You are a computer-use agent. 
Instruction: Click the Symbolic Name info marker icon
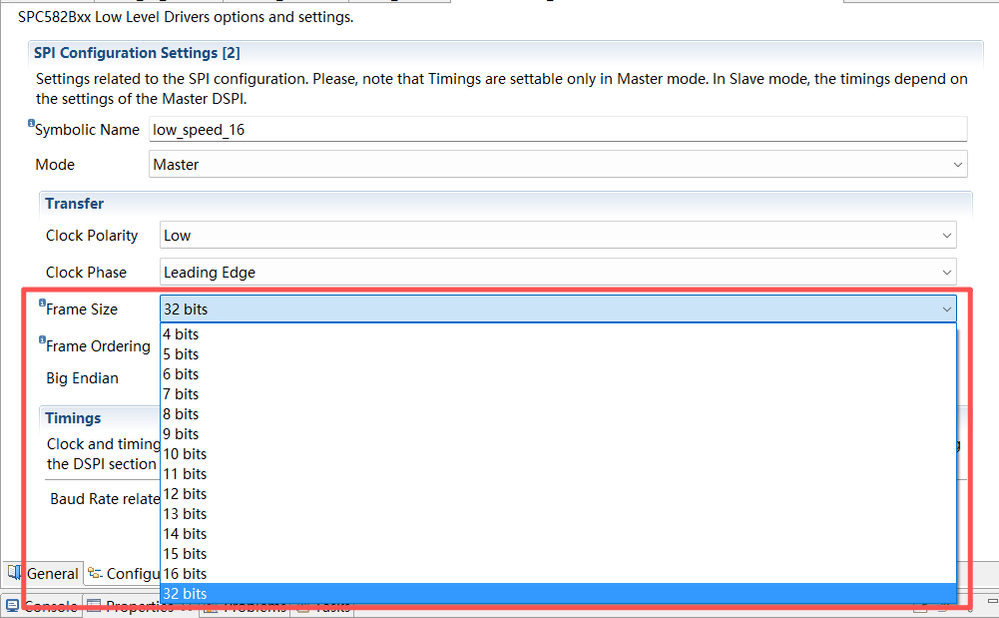point(31,123)
